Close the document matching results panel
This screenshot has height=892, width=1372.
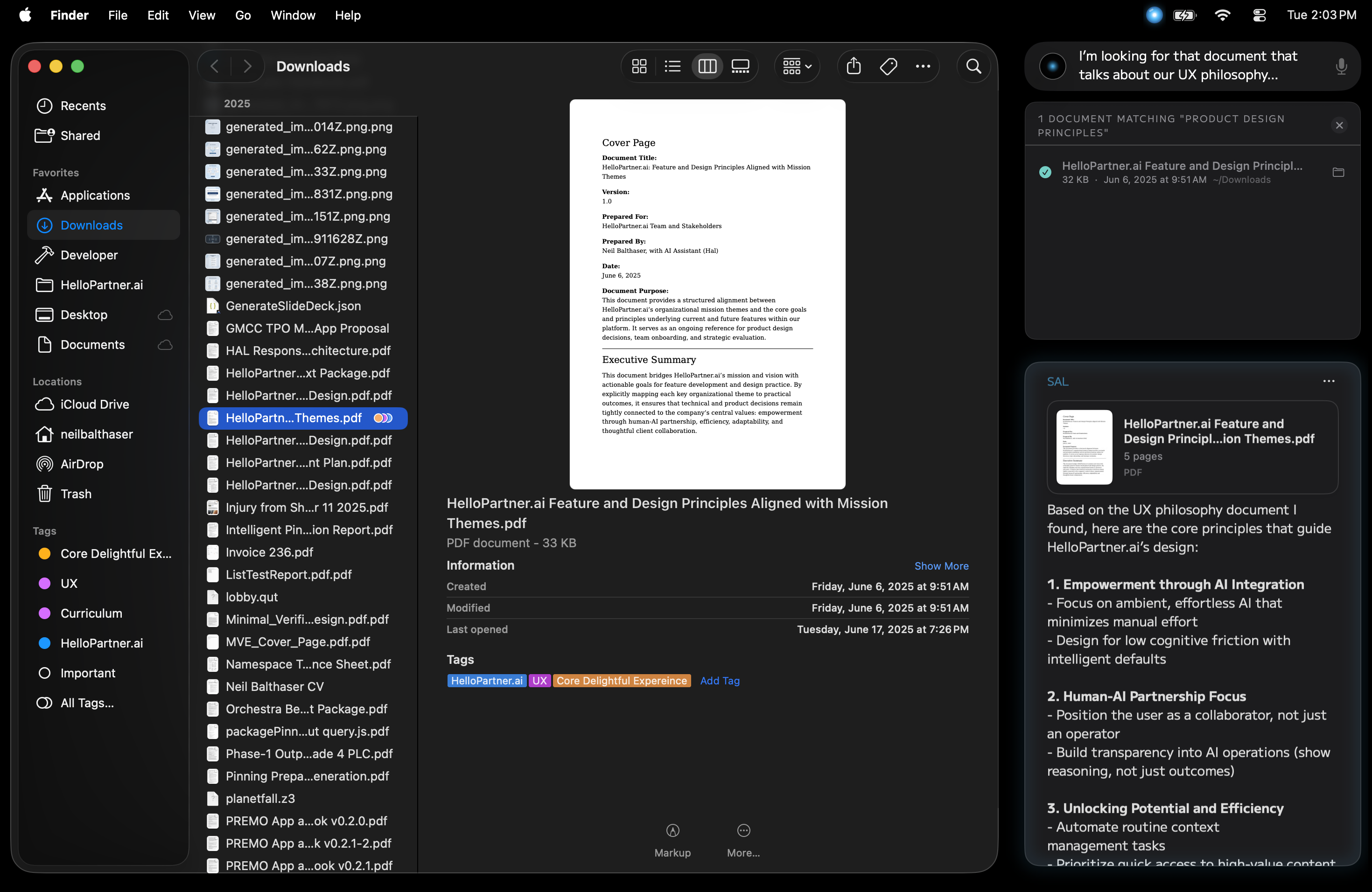1338,125
